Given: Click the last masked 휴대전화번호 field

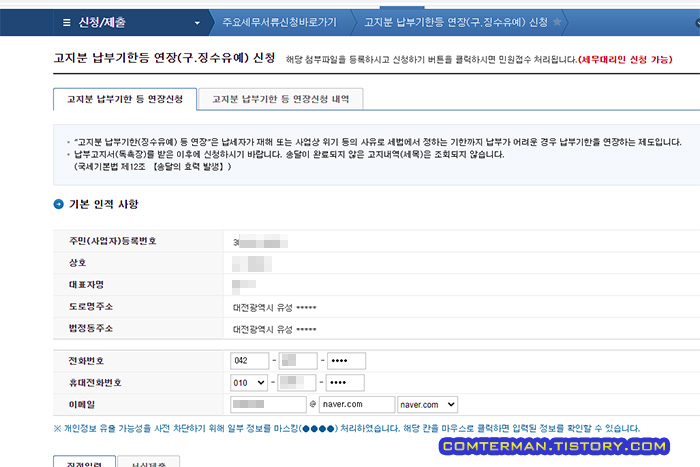Looking at the screenshot, I should (x=345, y=383).
